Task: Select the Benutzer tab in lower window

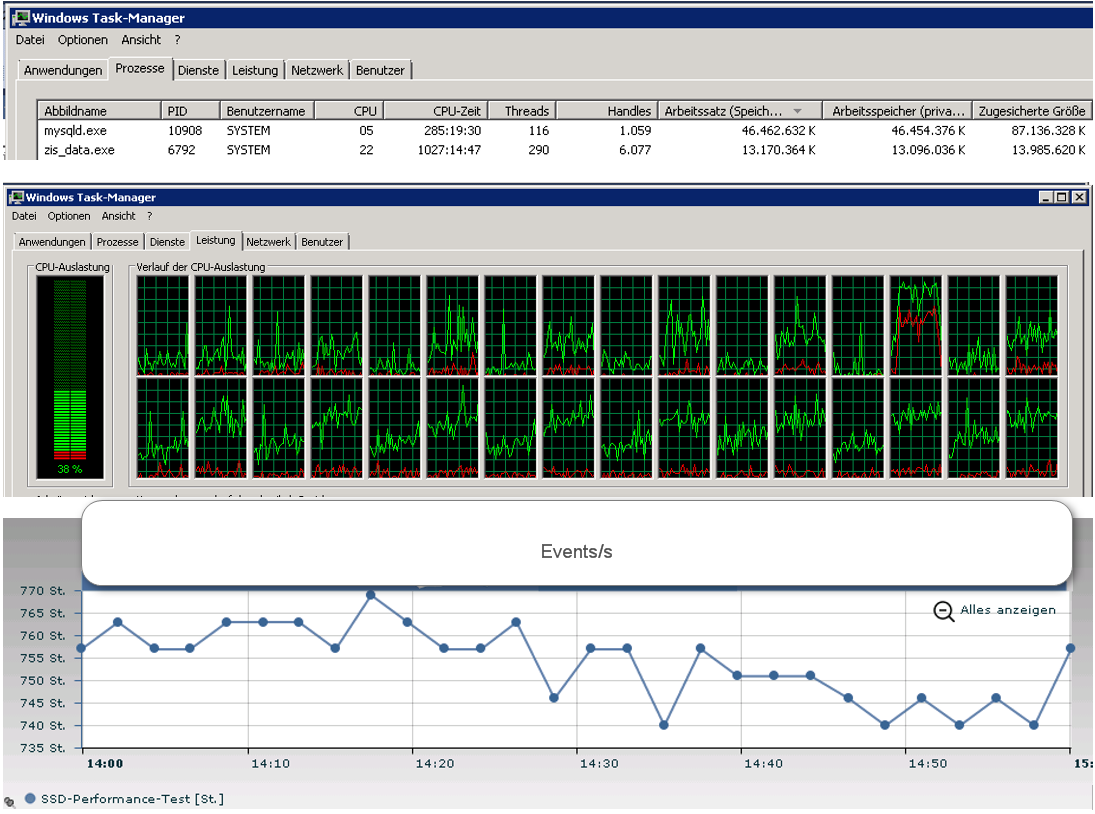Action: 322,242
